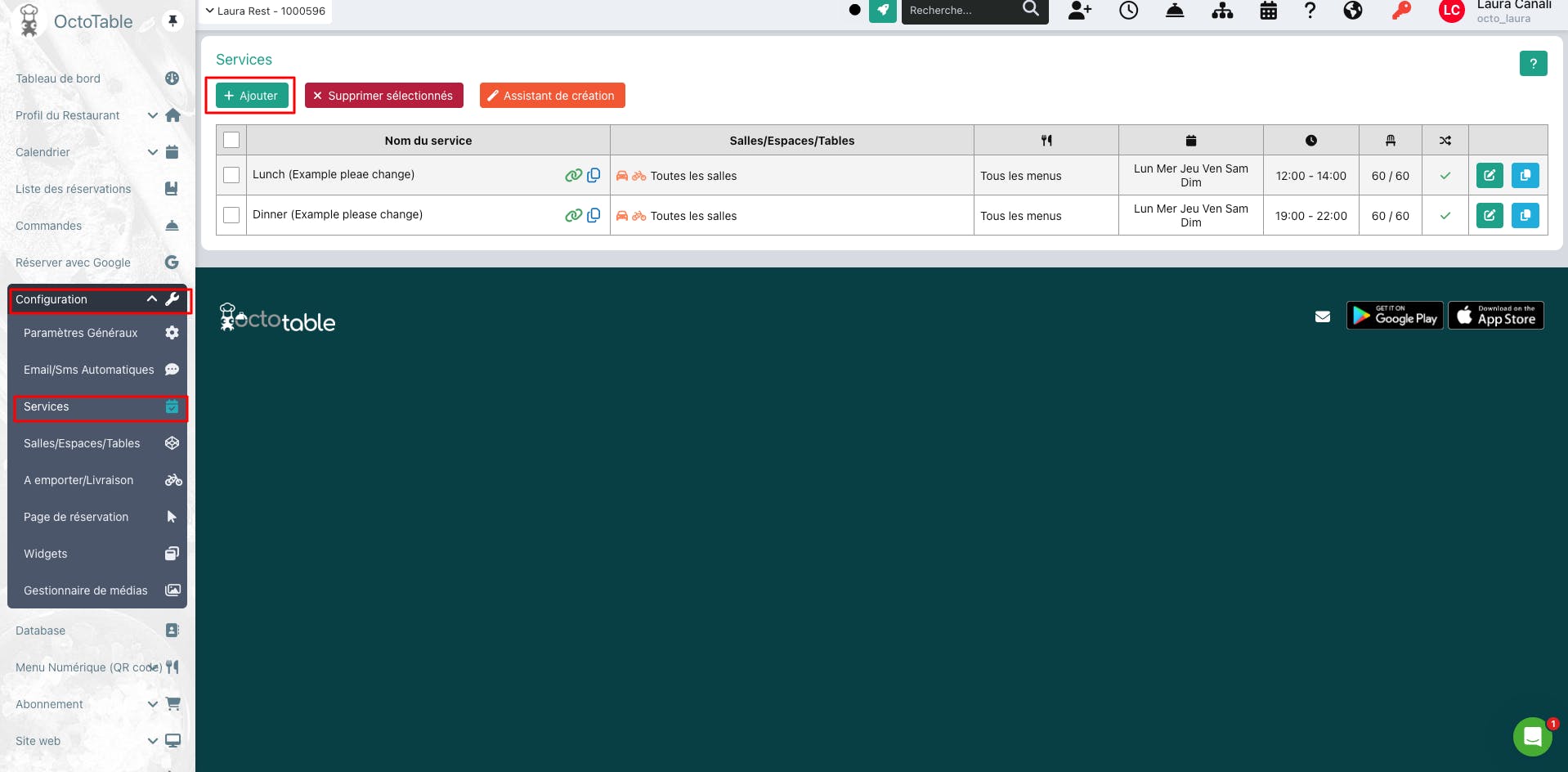Check the Dinner service row checkbox
This screenshot has width=1568, height=772.
[x=231, y=215]
